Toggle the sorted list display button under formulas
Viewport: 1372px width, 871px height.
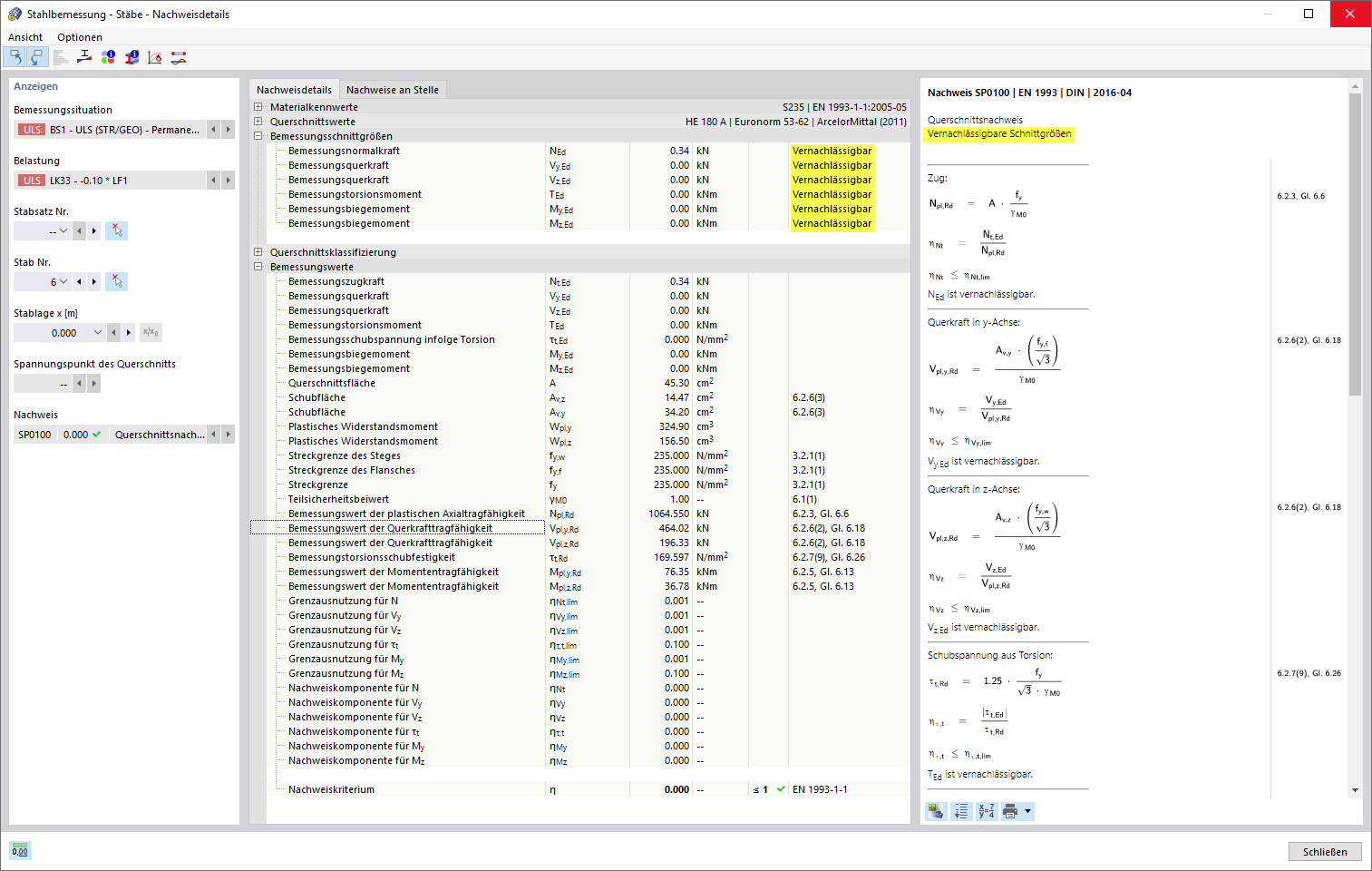(x=961, y=811)
